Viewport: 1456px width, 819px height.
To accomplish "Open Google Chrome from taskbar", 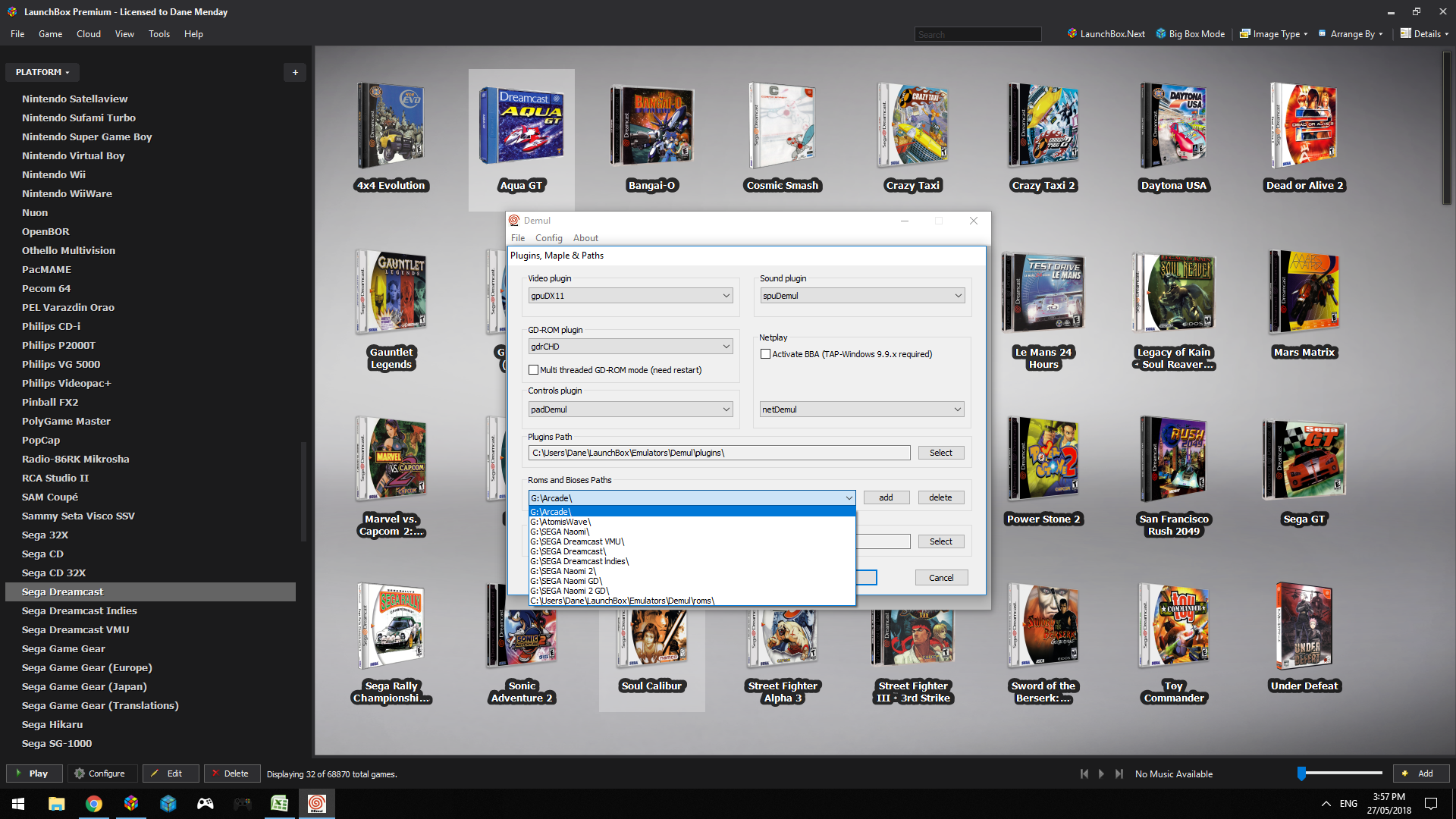I will tap(94, 804).
